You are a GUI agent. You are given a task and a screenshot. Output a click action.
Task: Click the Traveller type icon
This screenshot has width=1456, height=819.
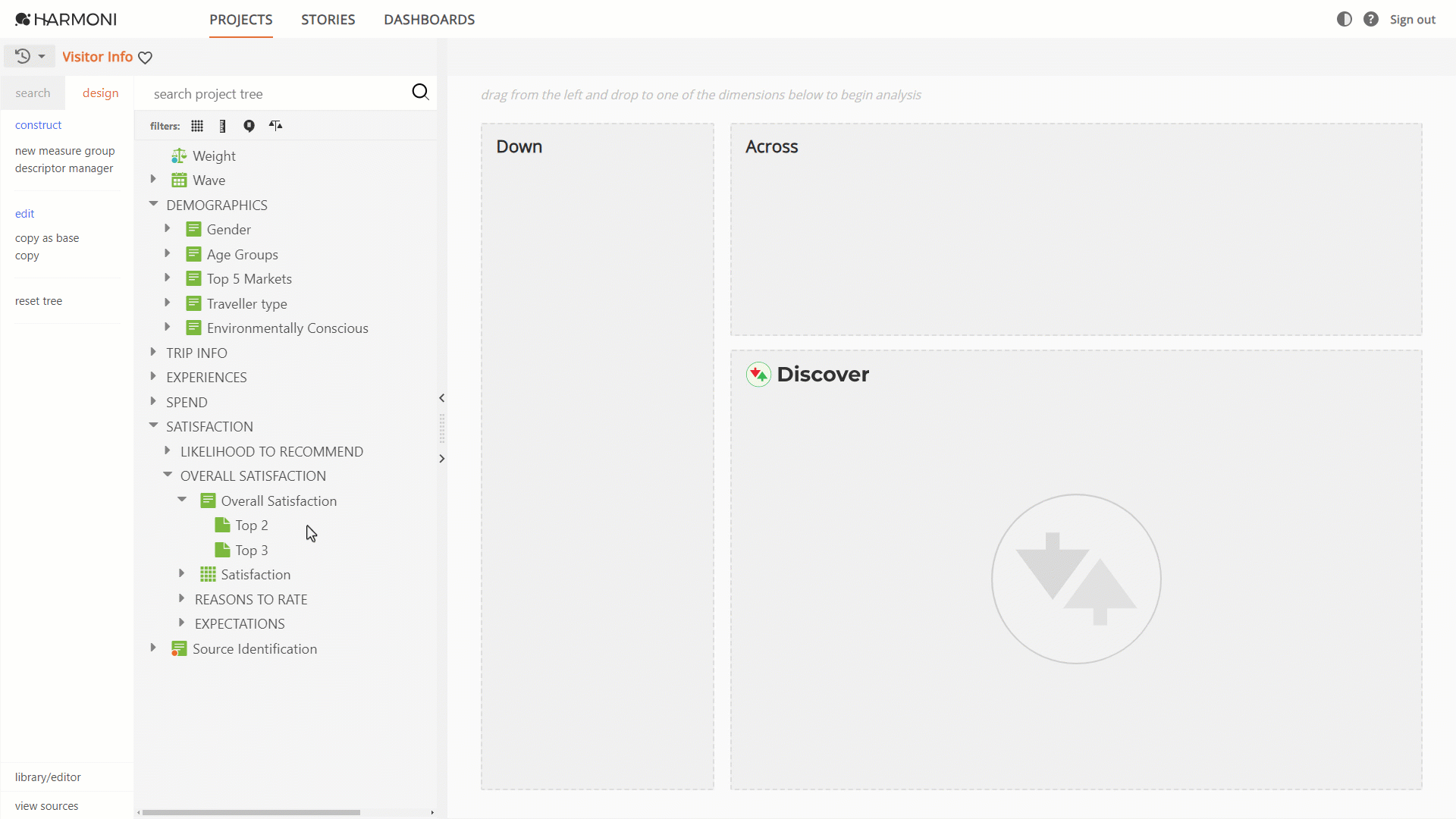(193, 303)
